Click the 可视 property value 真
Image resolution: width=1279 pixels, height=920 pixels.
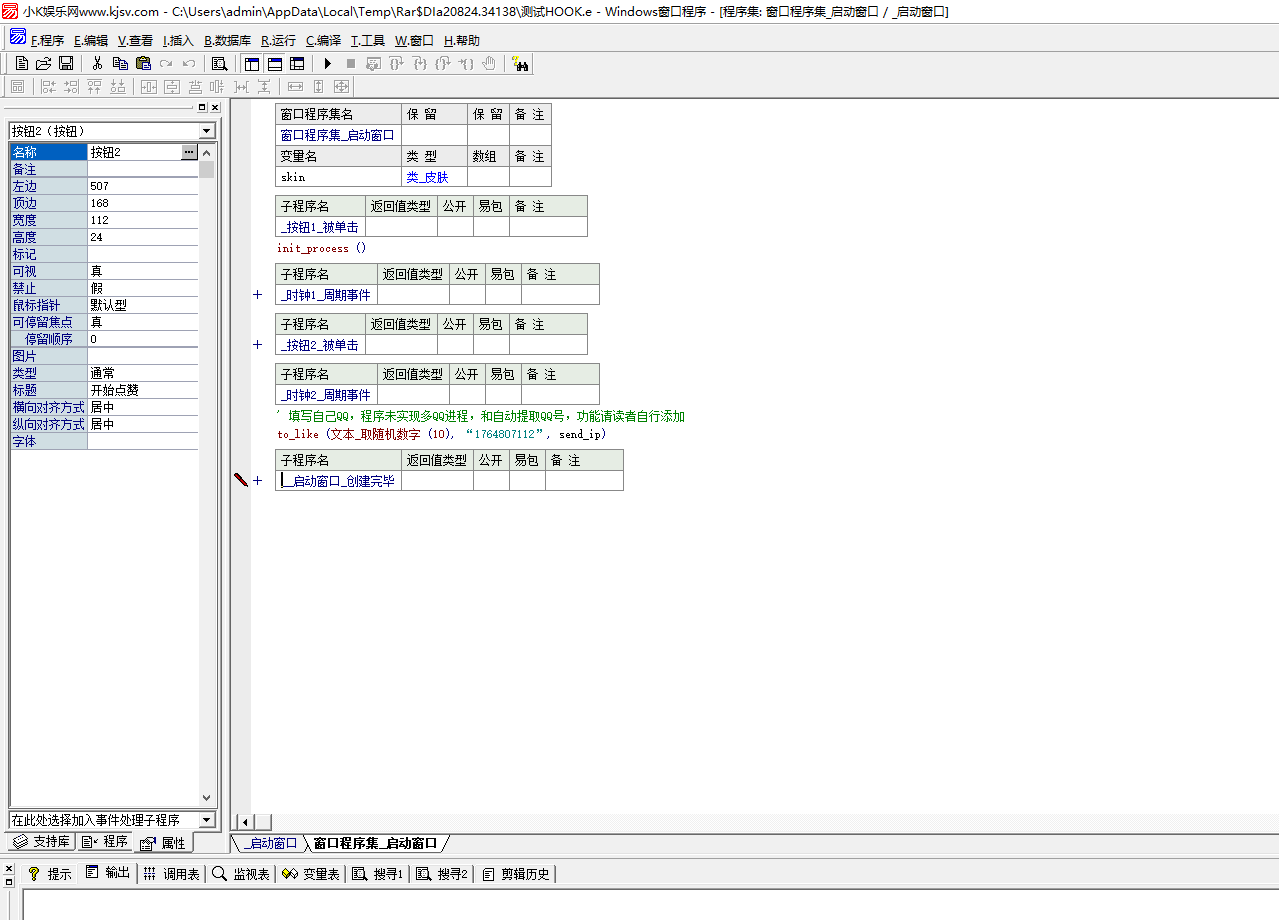coord(143,271)
